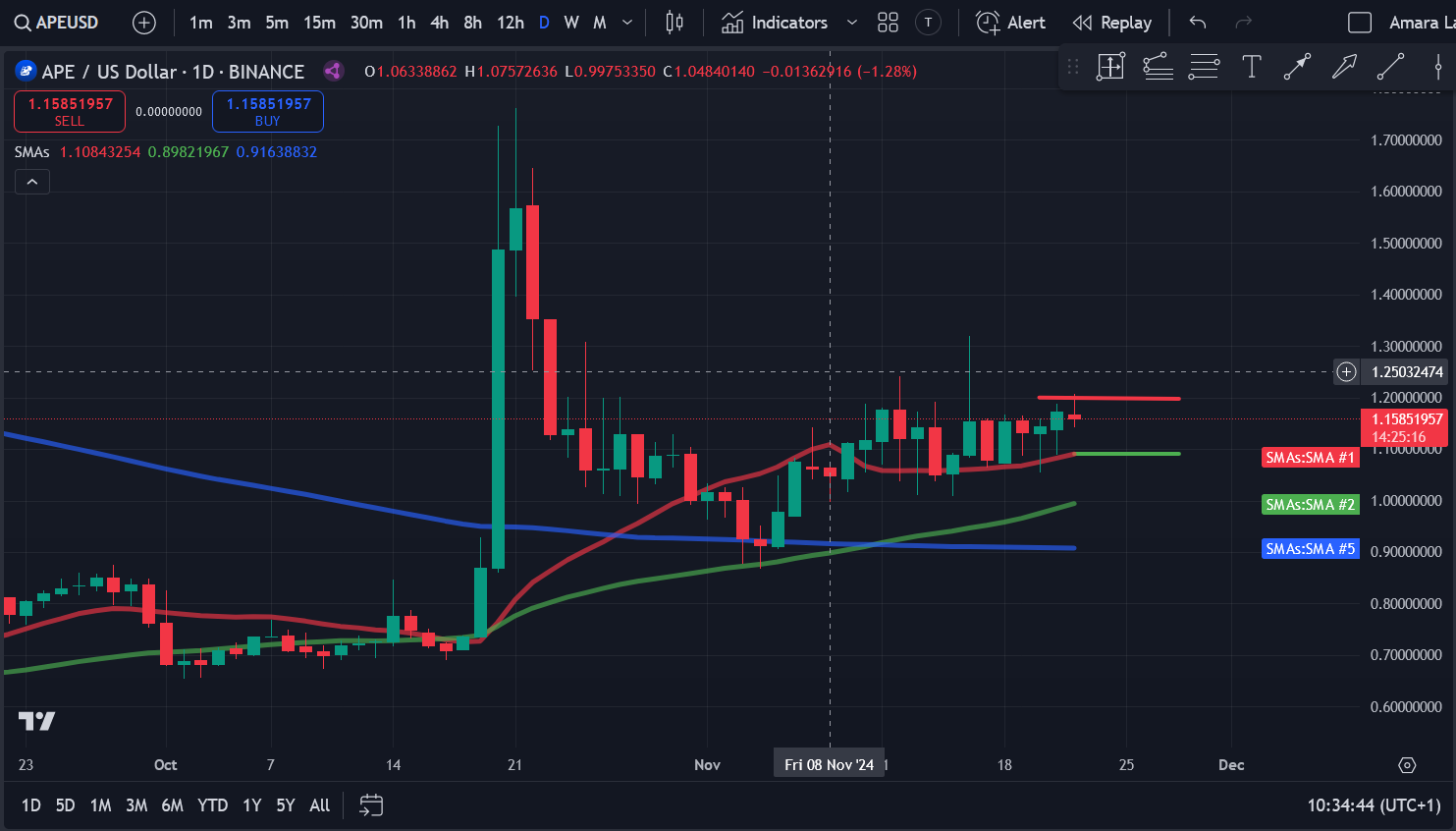
Task: Set date range to YTD
Action: coord(212,805)
